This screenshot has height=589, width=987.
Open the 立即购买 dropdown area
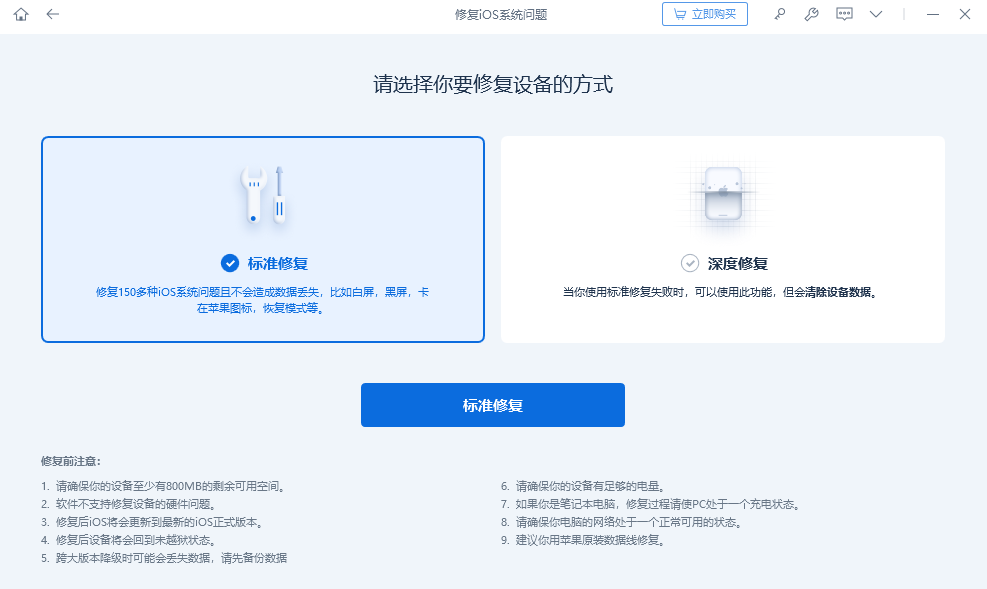pos(705,14)
